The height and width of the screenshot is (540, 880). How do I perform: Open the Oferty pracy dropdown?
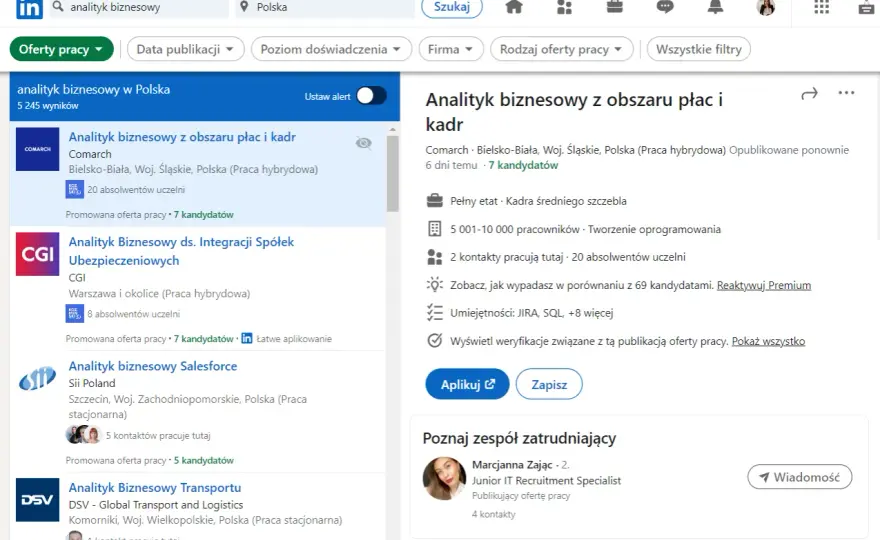(62, 49)
